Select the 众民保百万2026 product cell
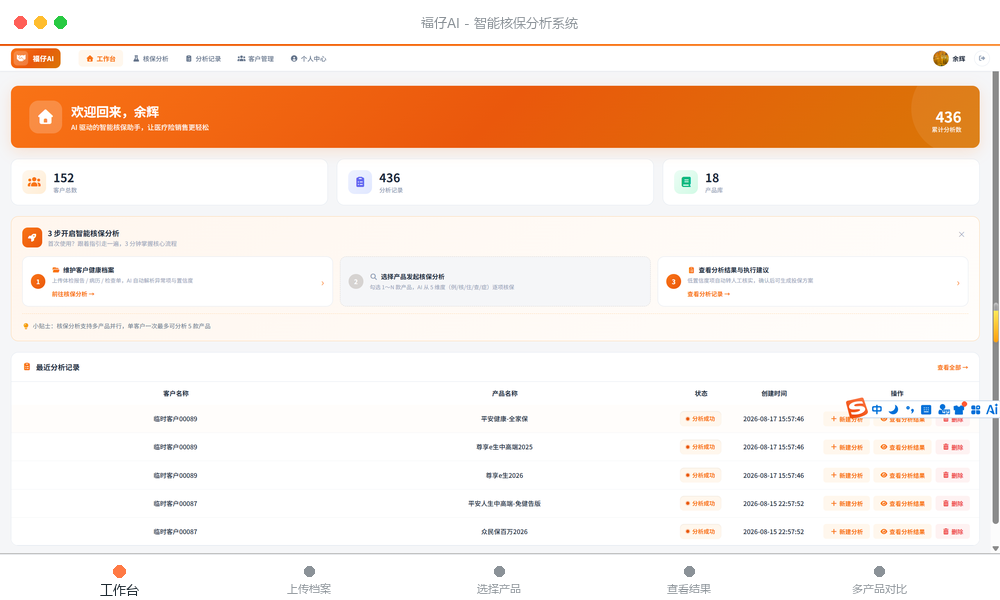Screen dimensions: 1000x600 point(504,531)
